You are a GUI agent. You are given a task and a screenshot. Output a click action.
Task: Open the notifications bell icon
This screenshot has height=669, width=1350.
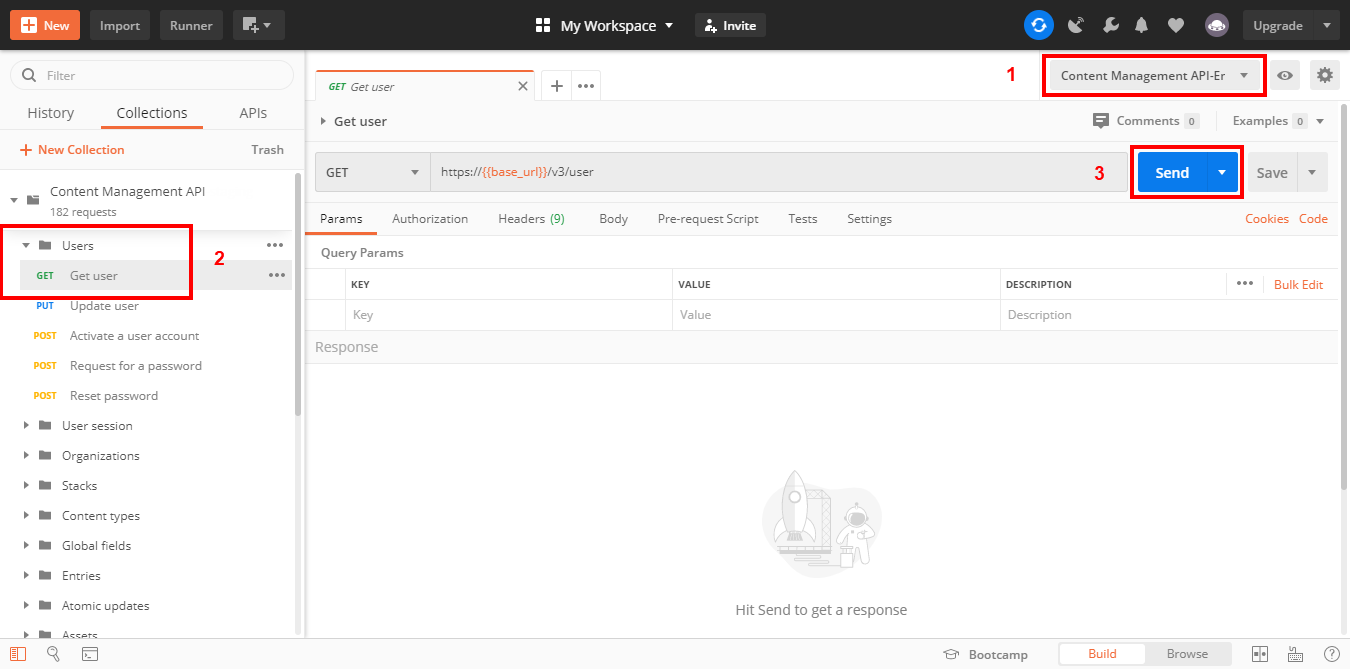(1141, 25)
